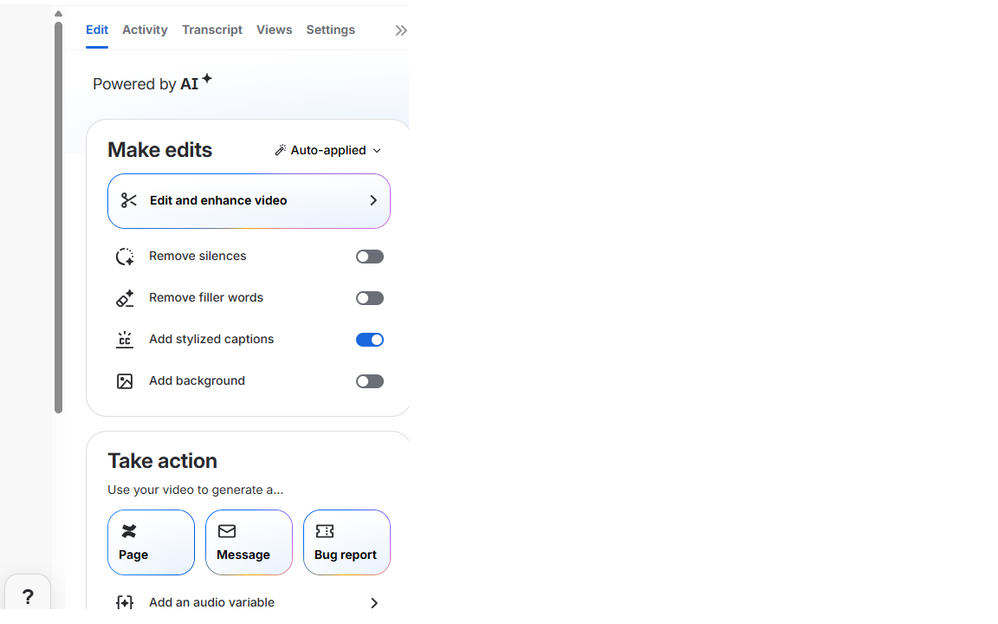This screenshot has width=998, height=624.
Task: Click the Remove silences label
Action: point(197,256)
